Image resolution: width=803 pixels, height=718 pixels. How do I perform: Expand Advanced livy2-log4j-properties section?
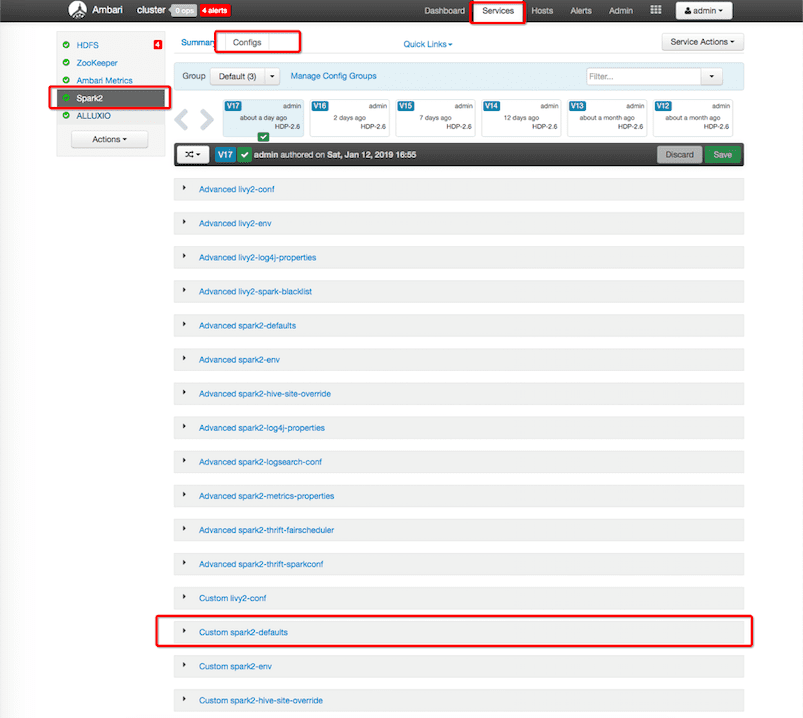tap(458, 257)
